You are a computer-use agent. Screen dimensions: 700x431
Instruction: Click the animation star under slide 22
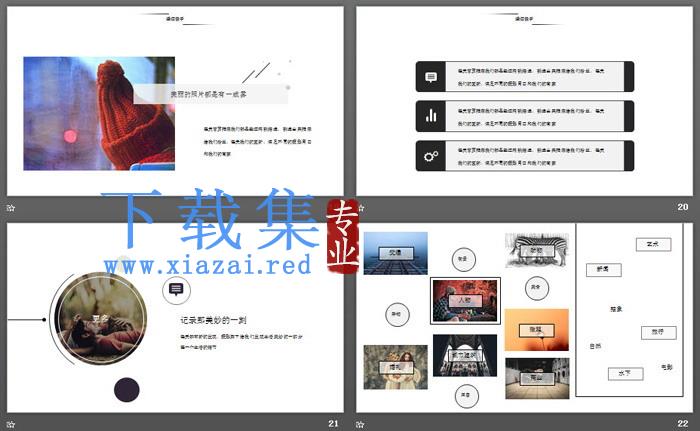[360, 424]
